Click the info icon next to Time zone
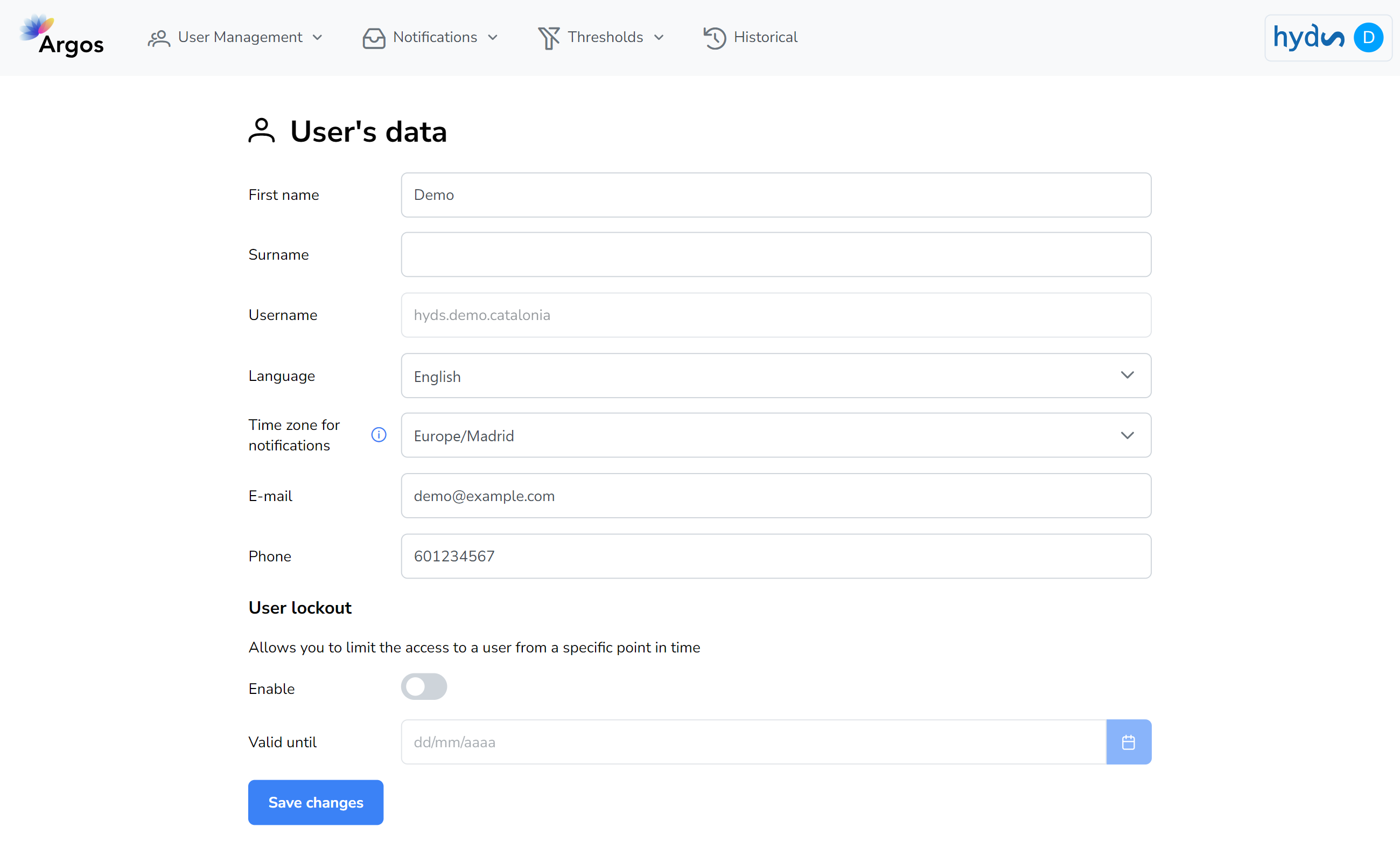 click(x=379, y=434)
